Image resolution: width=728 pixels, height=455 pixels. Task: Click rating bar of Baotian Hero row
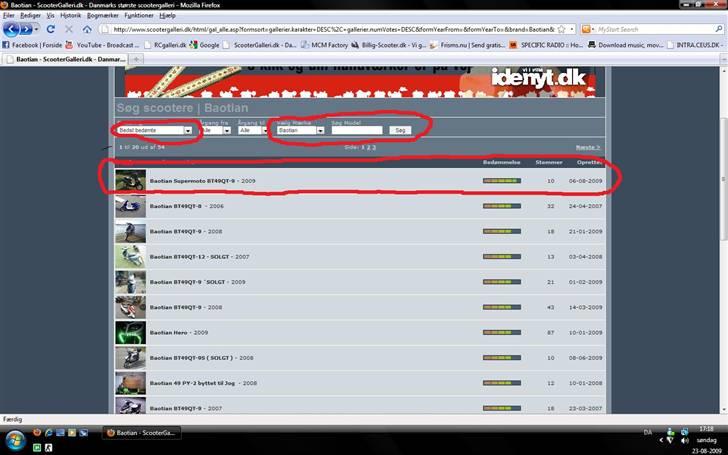click(502, 332)
